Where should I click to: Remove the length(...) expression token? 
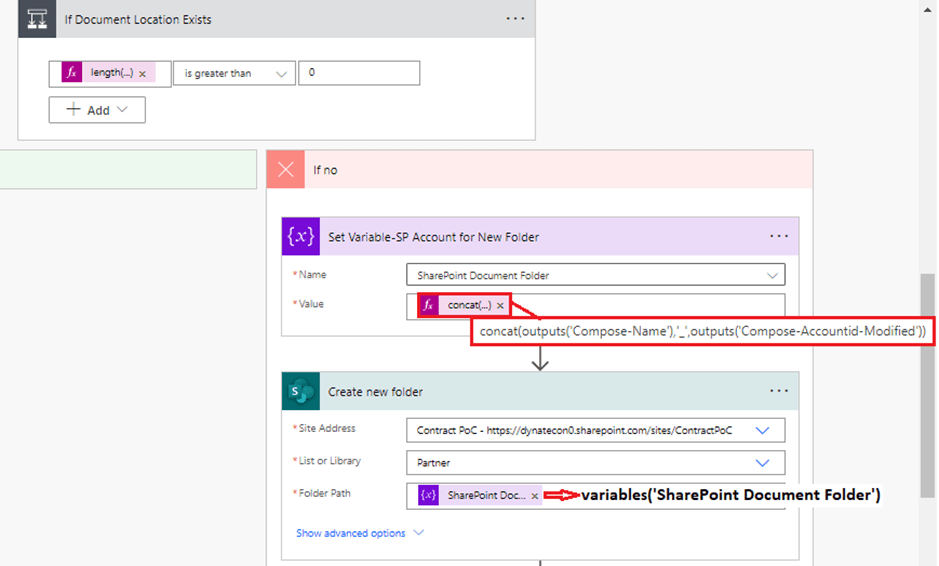coord(142,74)
